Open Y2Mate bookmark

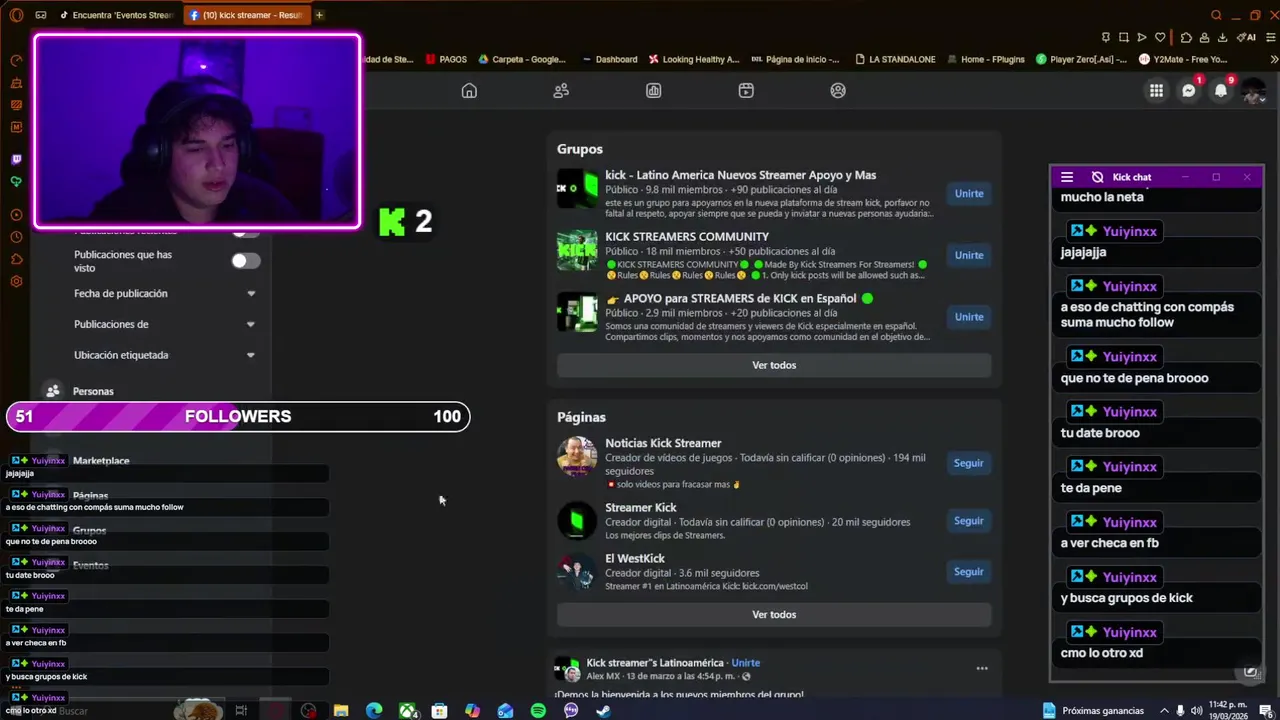point(1182,59)
